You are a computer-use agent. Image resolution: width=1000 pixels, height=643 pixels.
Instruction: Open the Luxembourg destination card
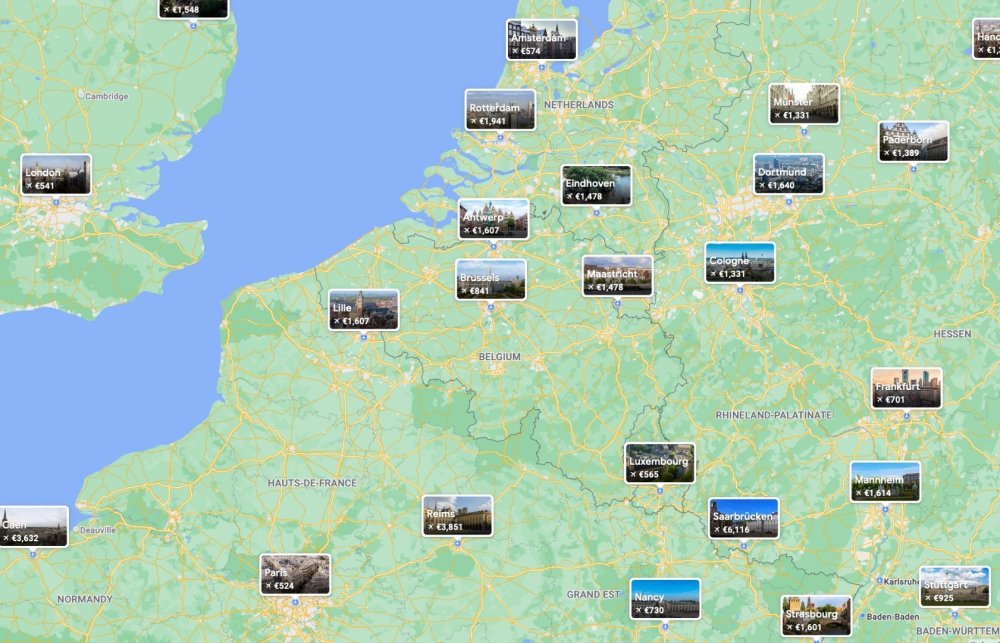point(660,464)
